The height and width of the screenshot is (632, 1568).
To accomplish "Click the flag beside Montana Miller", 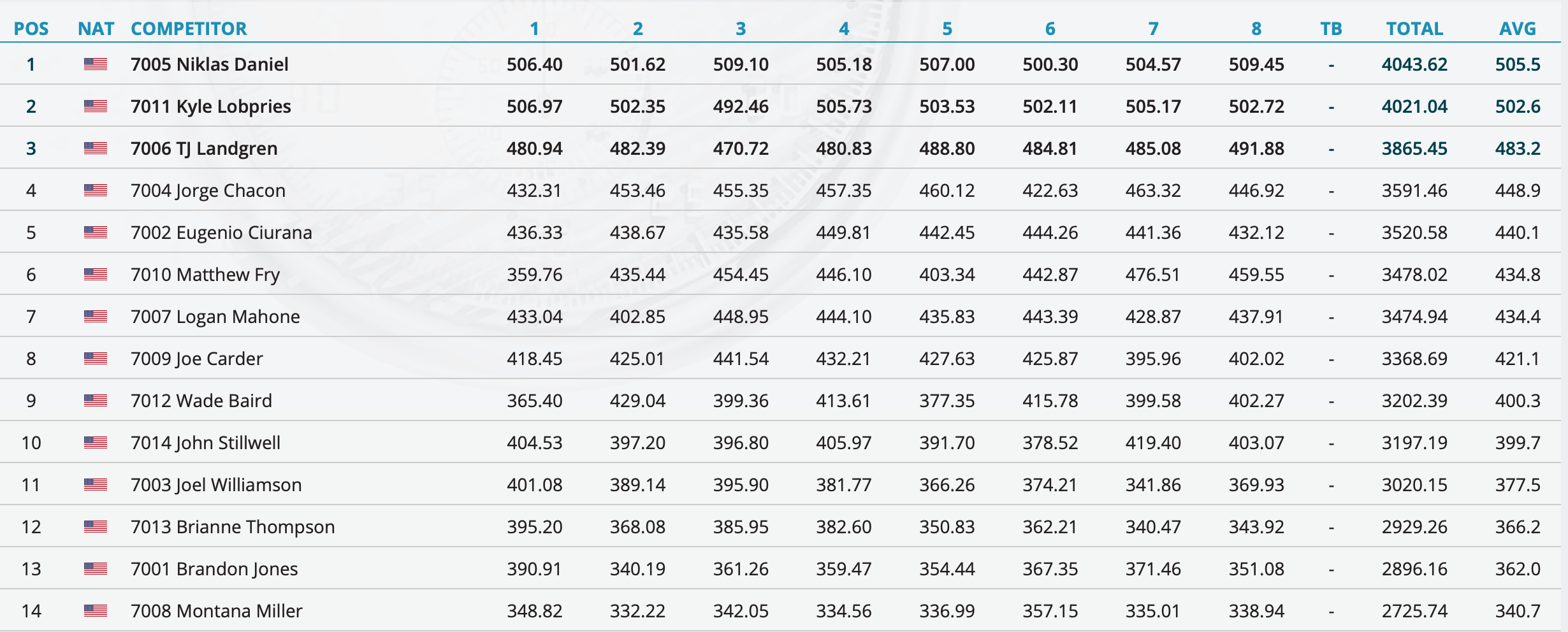I will (x=95, y=610).
